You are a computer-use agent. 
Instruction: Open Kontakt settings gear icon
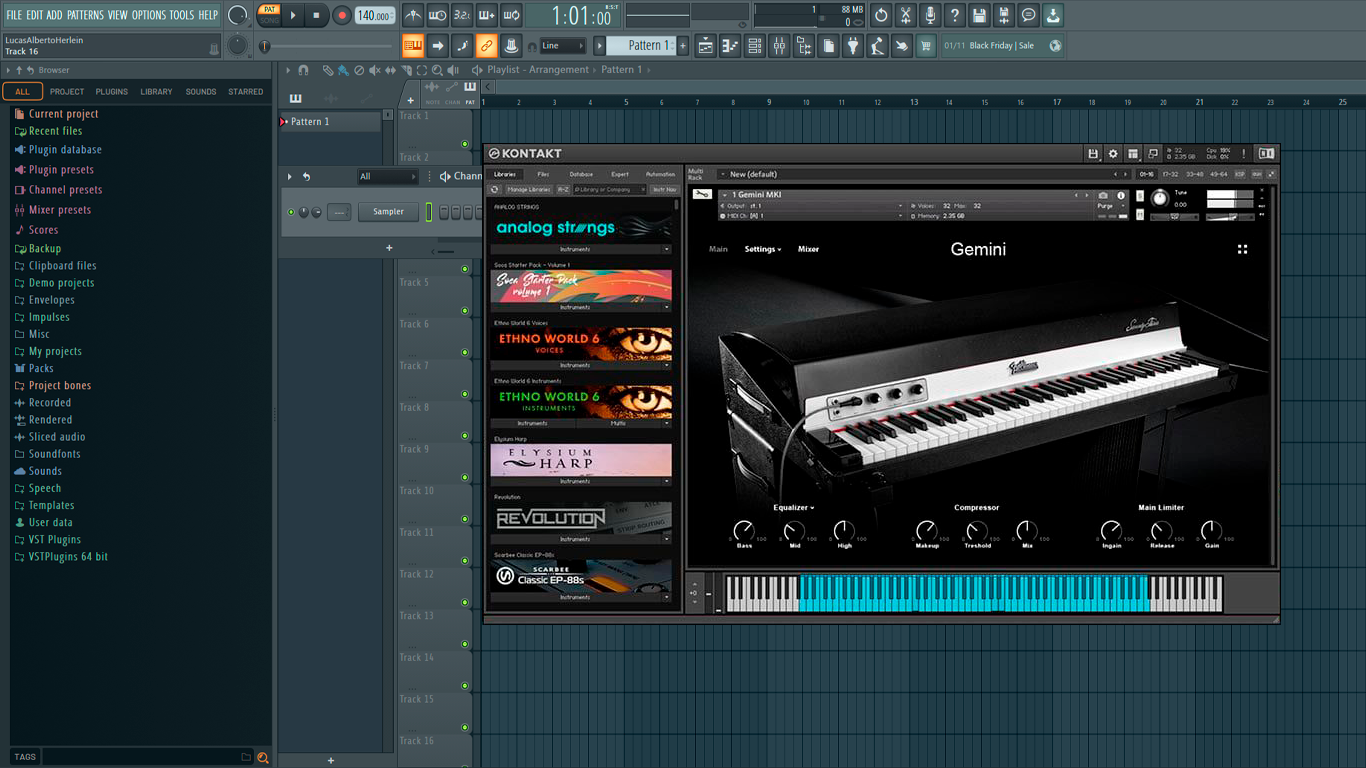(x=1113, y=153)
